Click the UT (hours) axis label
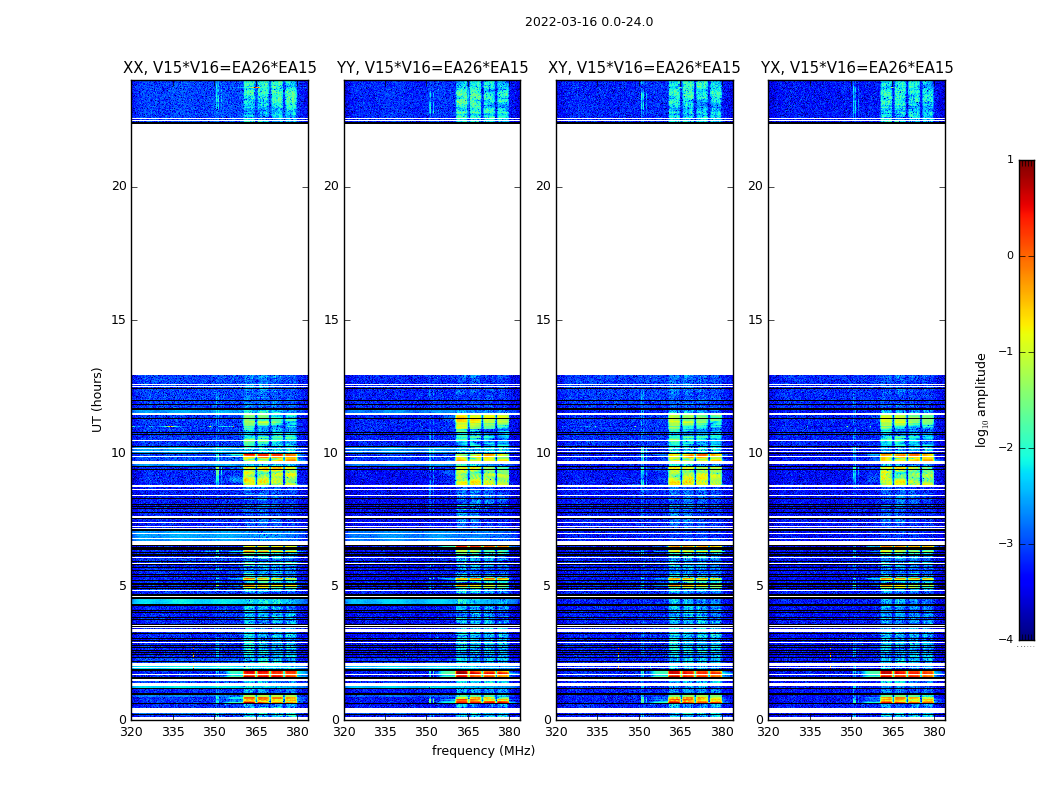 (x=97, y=400)
